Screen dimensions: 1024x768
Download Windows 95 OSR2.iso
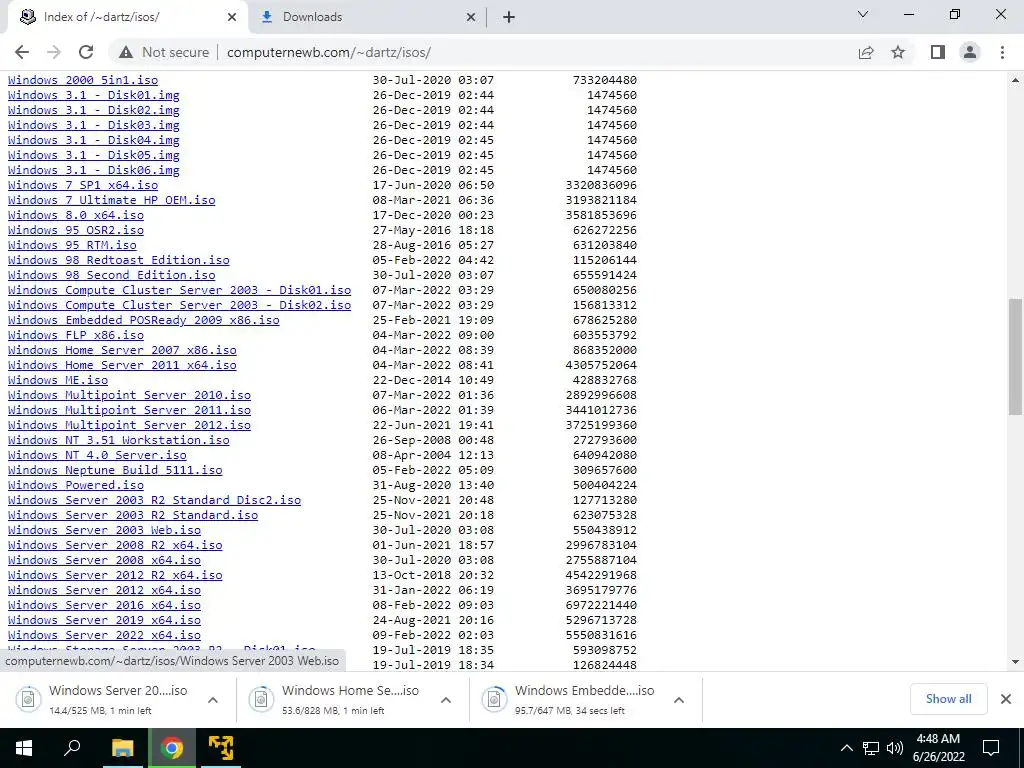76,231
